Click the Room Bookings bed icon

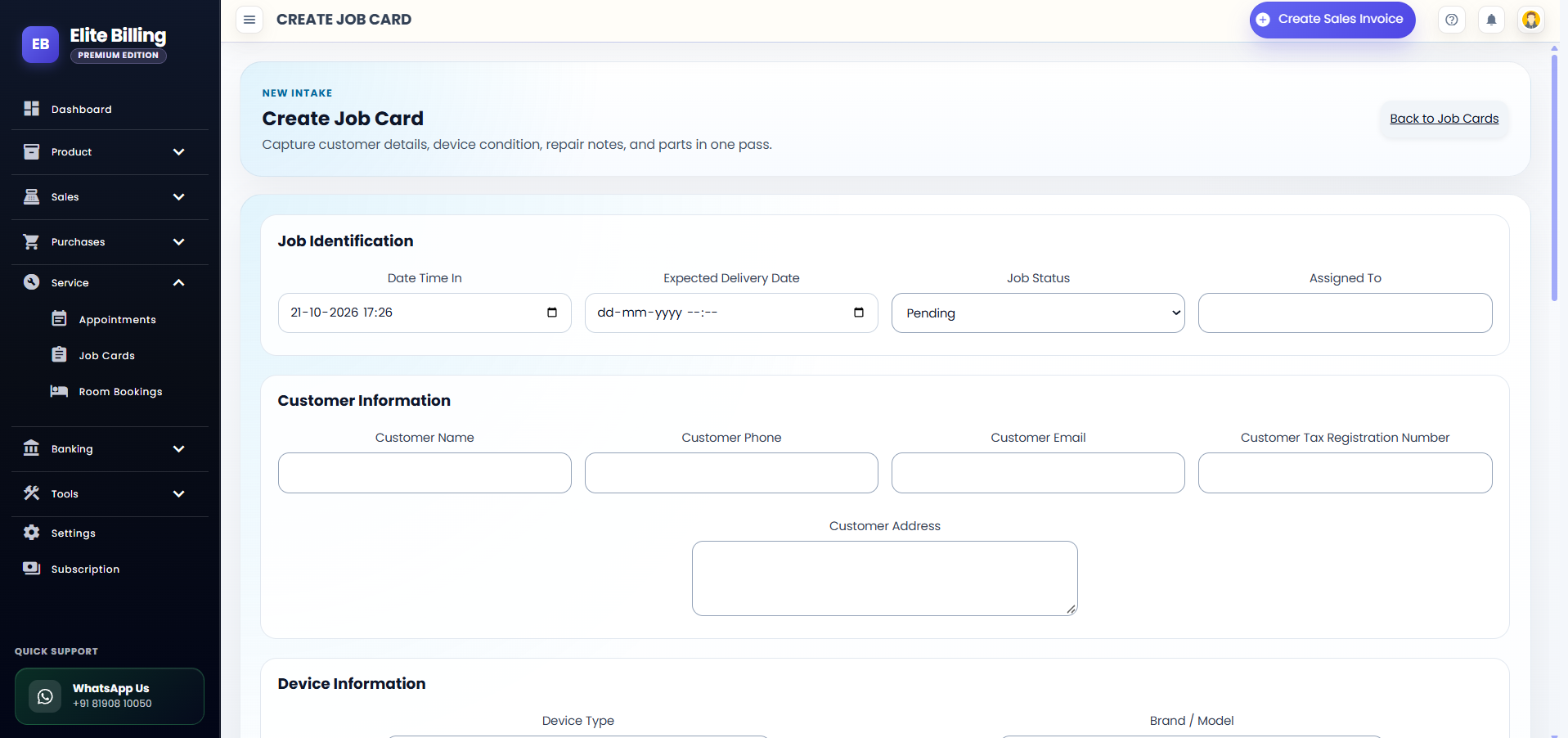click(x=59, y=391)
